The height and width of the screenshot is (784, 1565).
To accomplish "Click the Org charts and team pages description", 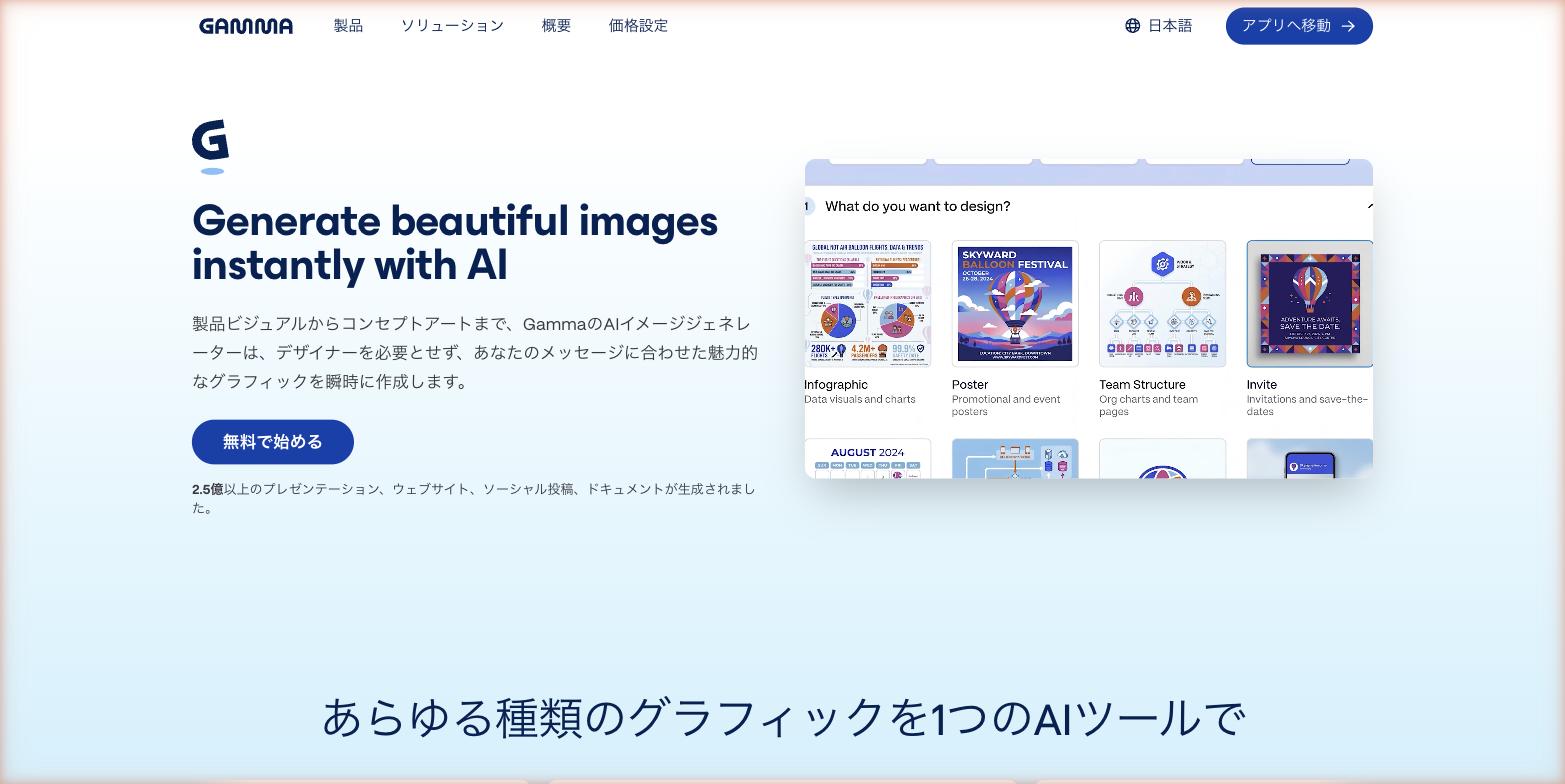I will (x=1148, y=405).
